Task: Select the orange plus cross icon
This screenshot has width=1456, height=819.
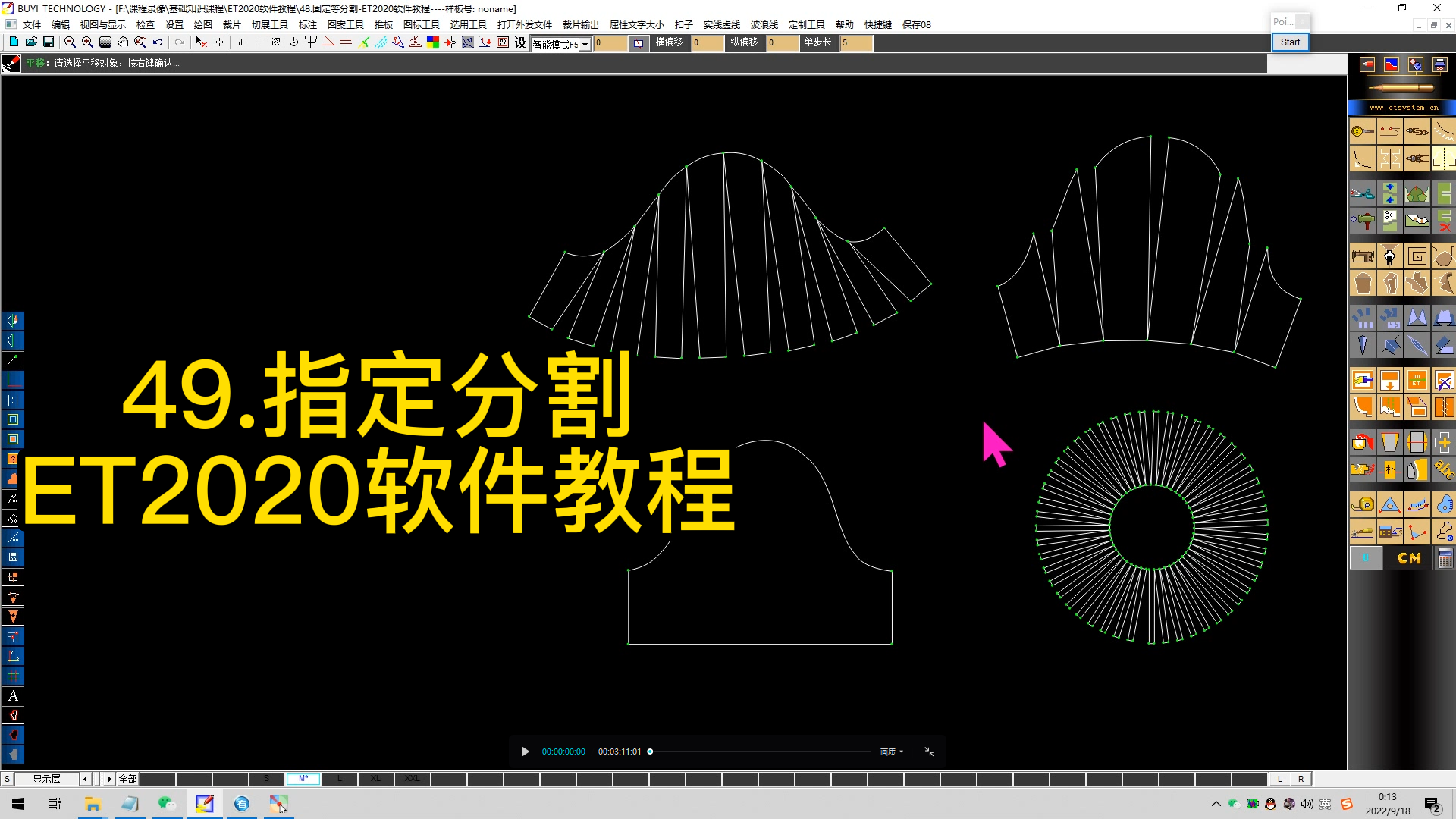Action: [1444, 442]
